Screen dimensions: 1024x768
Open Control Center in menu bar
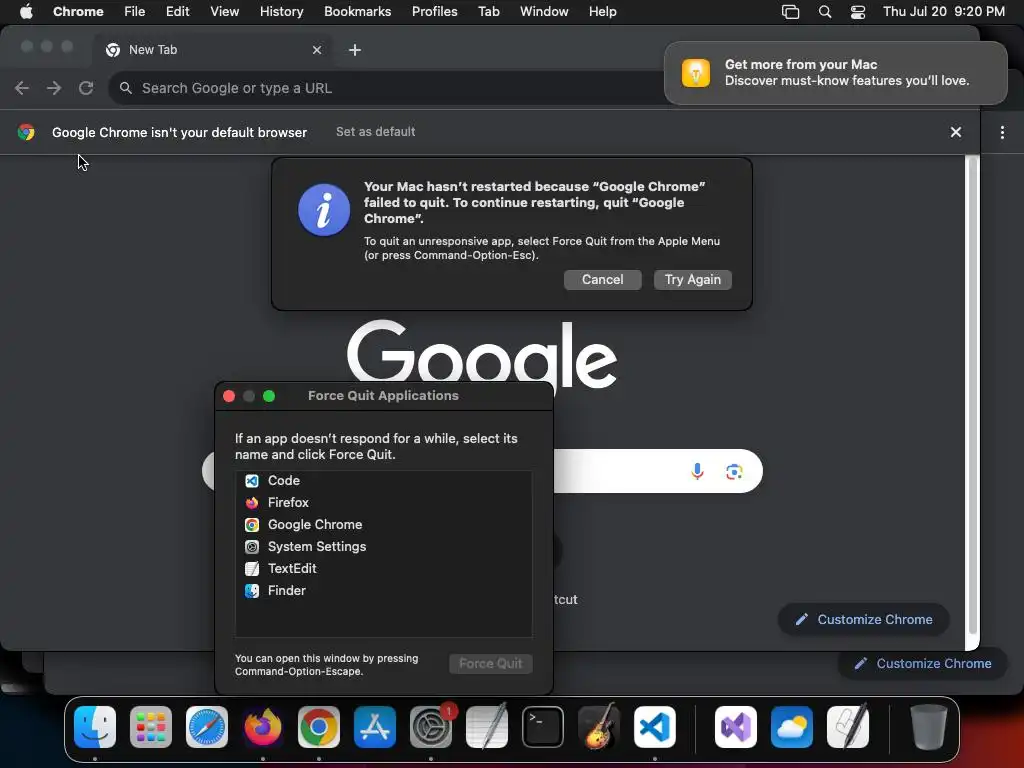coord(857,12)
